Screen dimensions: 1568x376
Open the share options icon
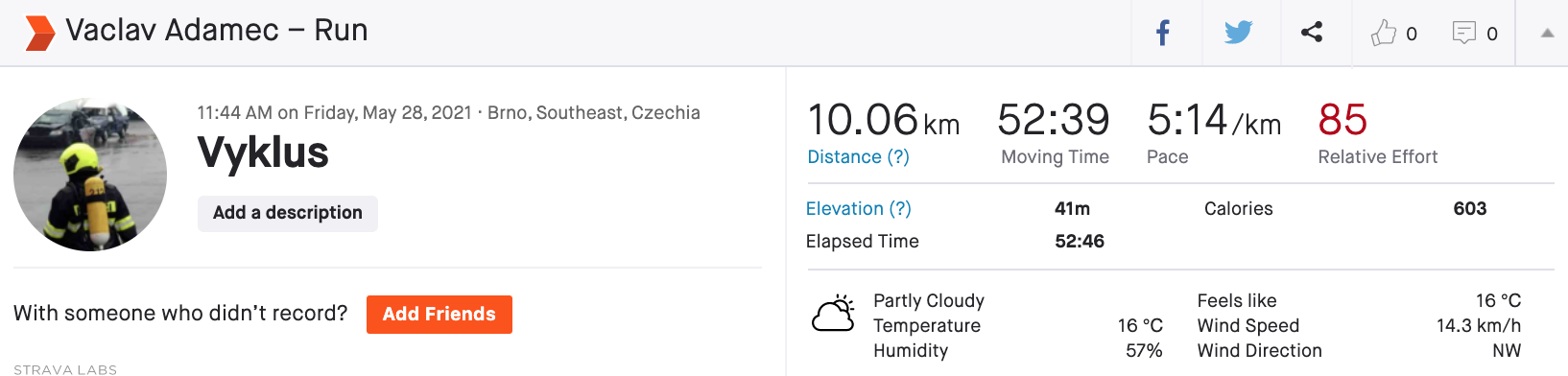tap(1312, 33)
